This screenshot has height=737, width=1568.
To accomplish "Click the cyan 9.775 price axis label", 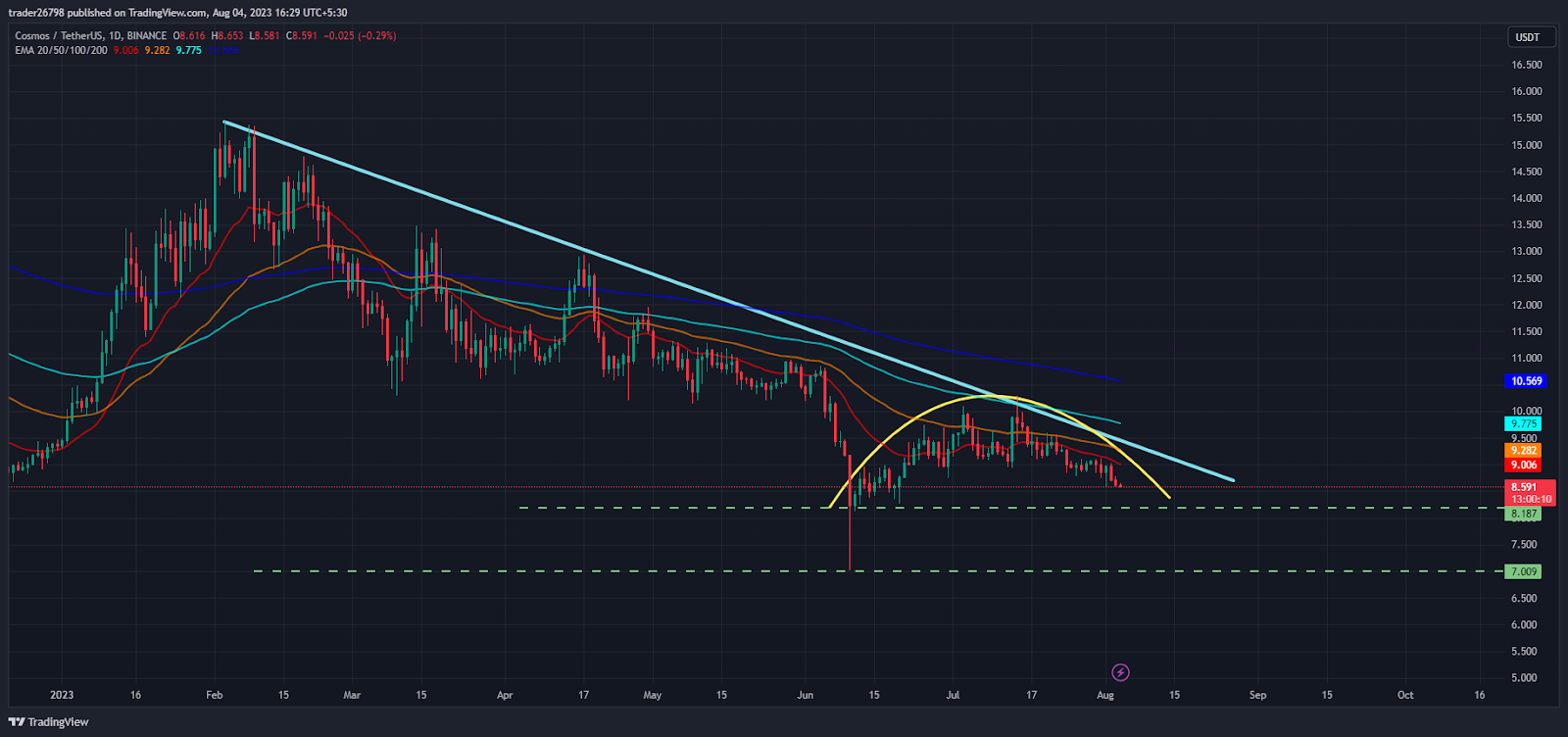I will click(x=1523, y=424).
